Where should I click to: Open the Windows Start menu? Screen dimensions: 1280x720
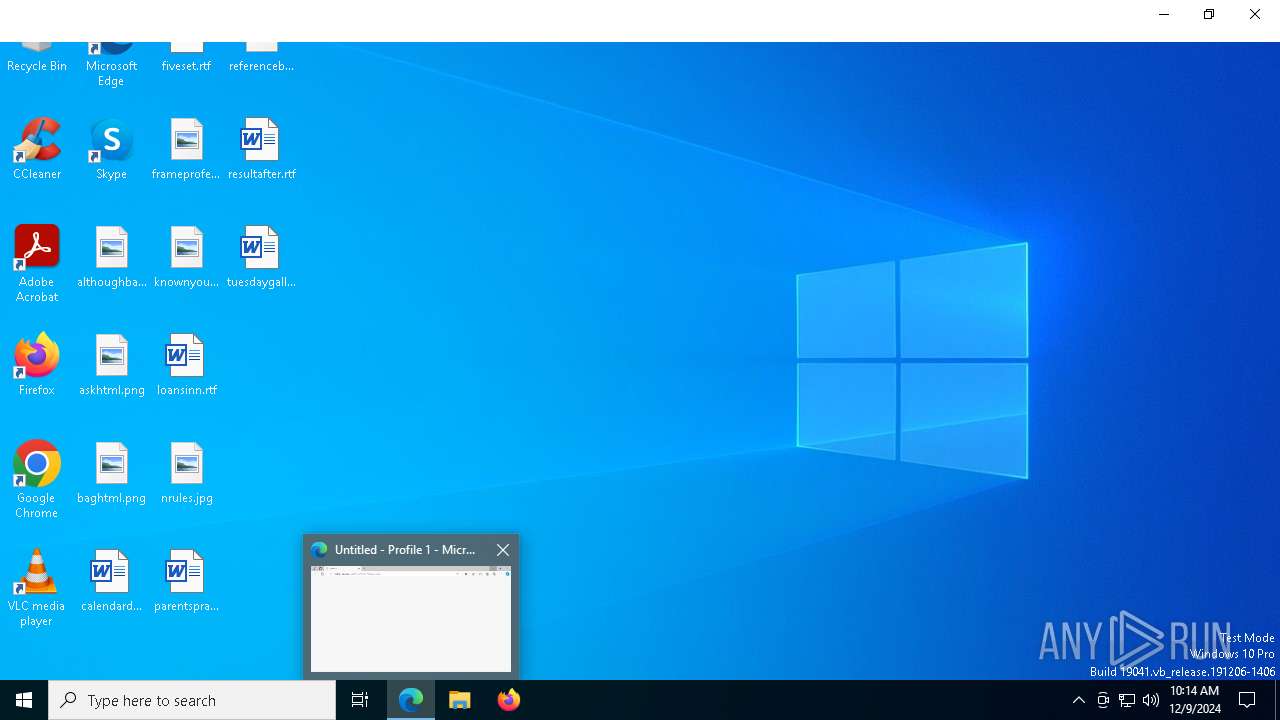pyautogui.click(x=24, y=700)
